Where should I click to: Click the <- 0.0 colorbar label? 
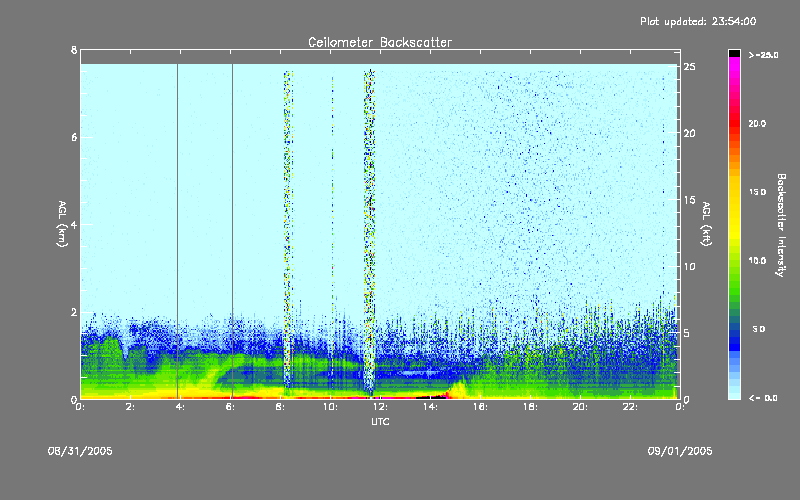pos(763,398)
